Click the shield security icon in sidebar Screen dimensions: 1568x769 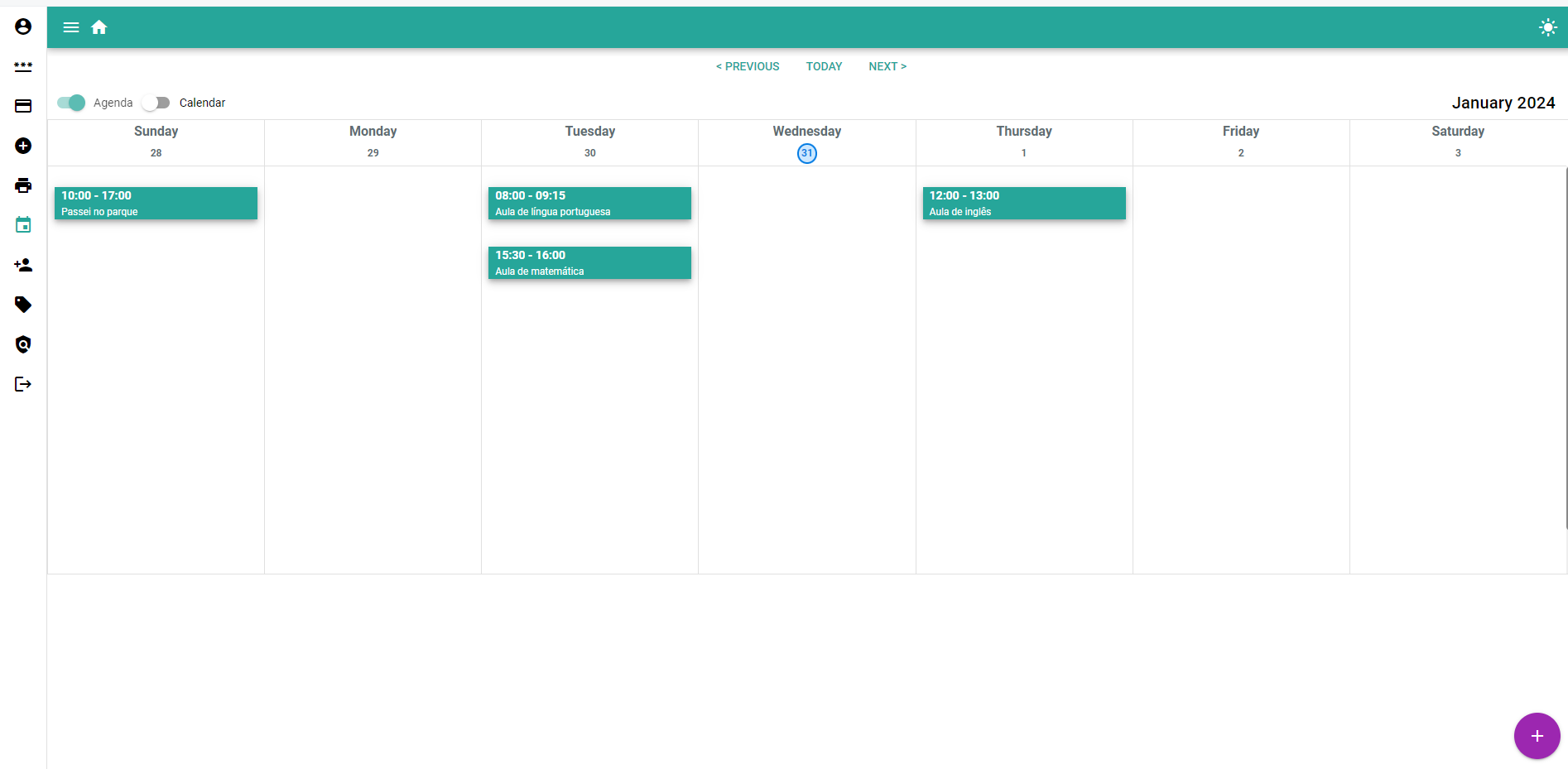pos(23,344)
